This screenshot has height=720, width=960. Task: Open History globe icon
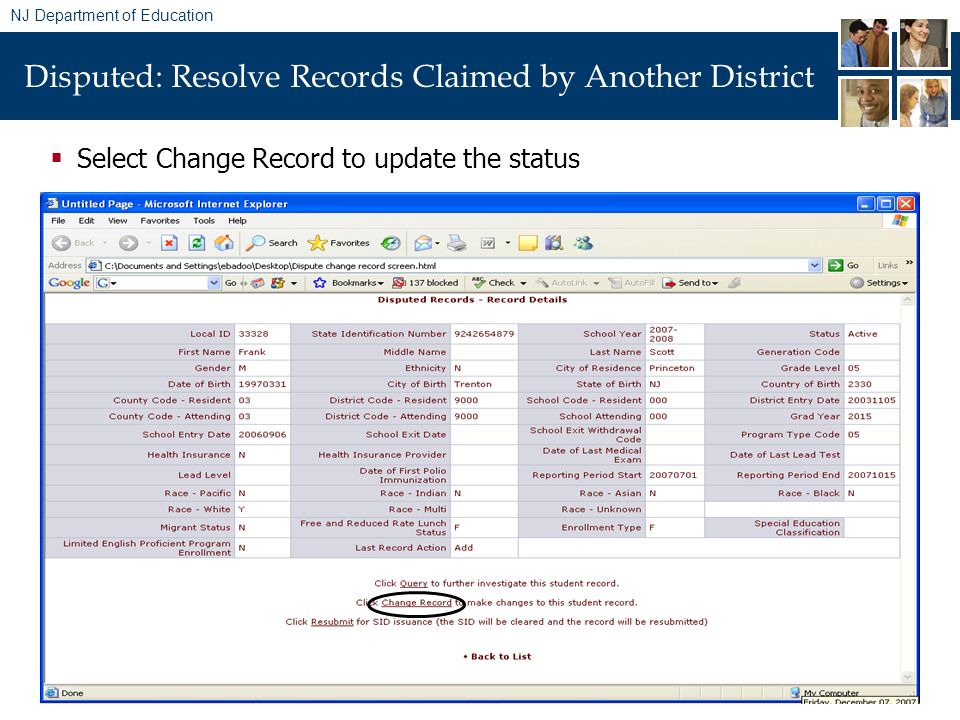[x=390, y=243]
